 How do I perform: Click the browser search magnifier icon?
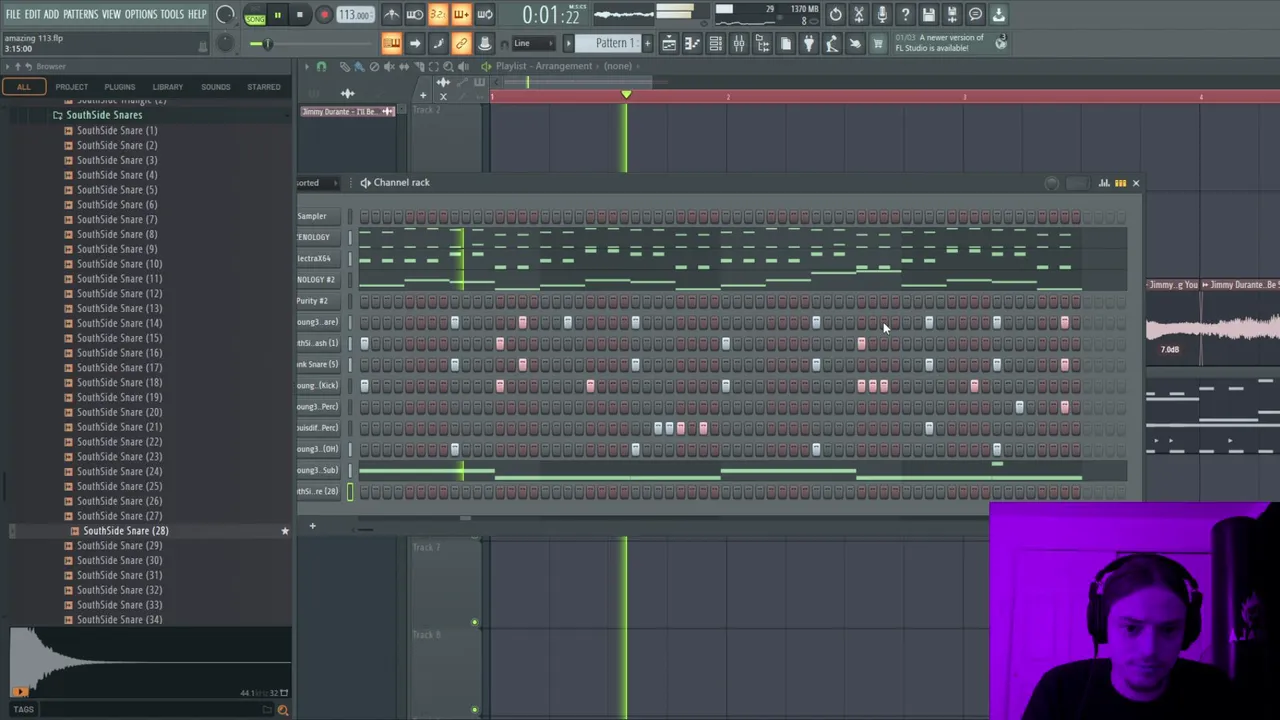282,710
